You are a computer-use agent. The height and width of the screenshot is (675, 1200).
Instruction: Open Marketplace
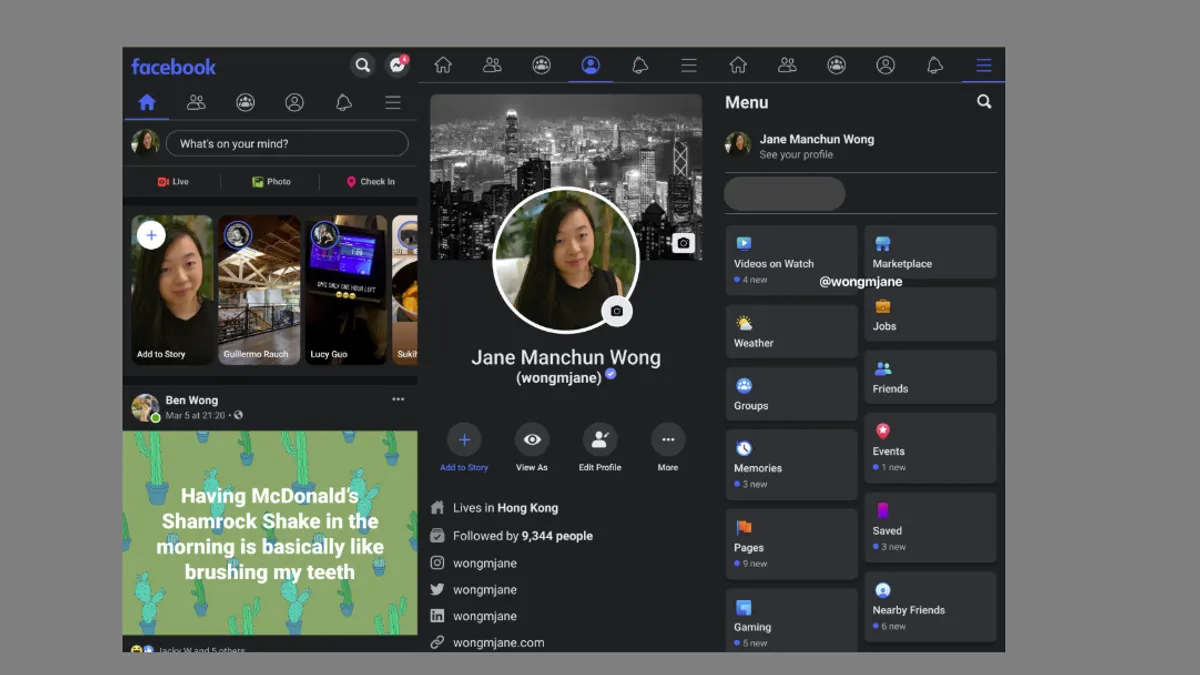[931, 252]
